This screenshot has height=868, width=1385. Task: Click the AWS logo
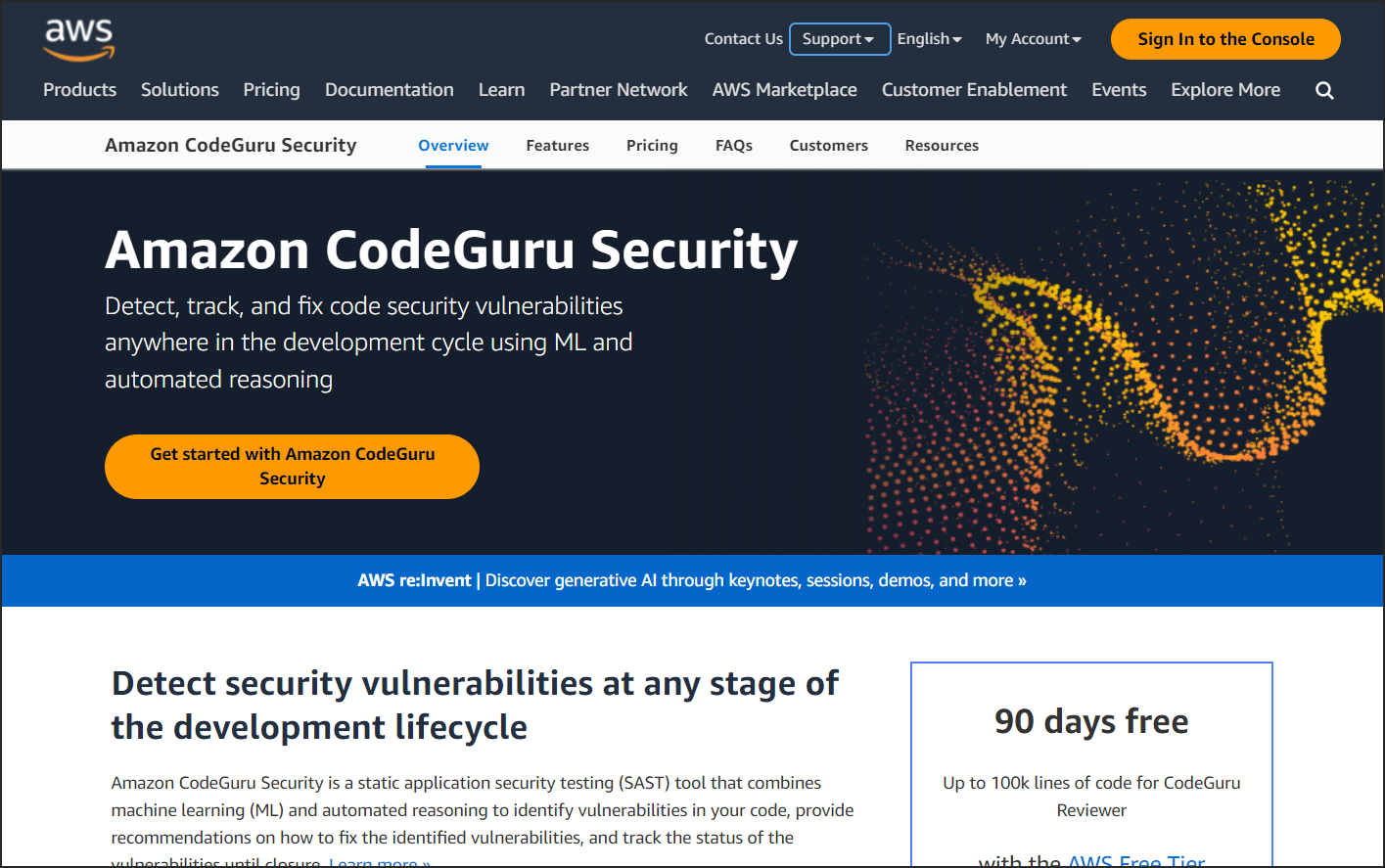(79, 40)
